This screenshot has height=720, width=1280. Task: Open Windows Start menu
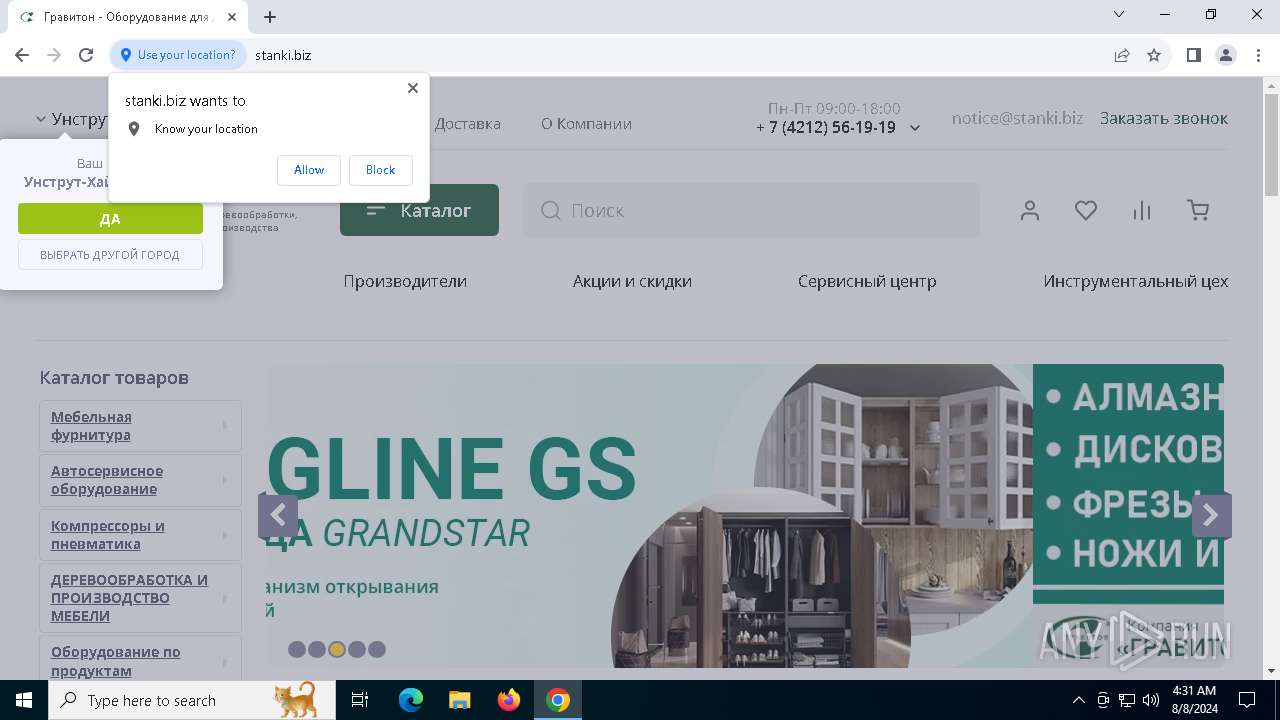click(x=24, y=700)
